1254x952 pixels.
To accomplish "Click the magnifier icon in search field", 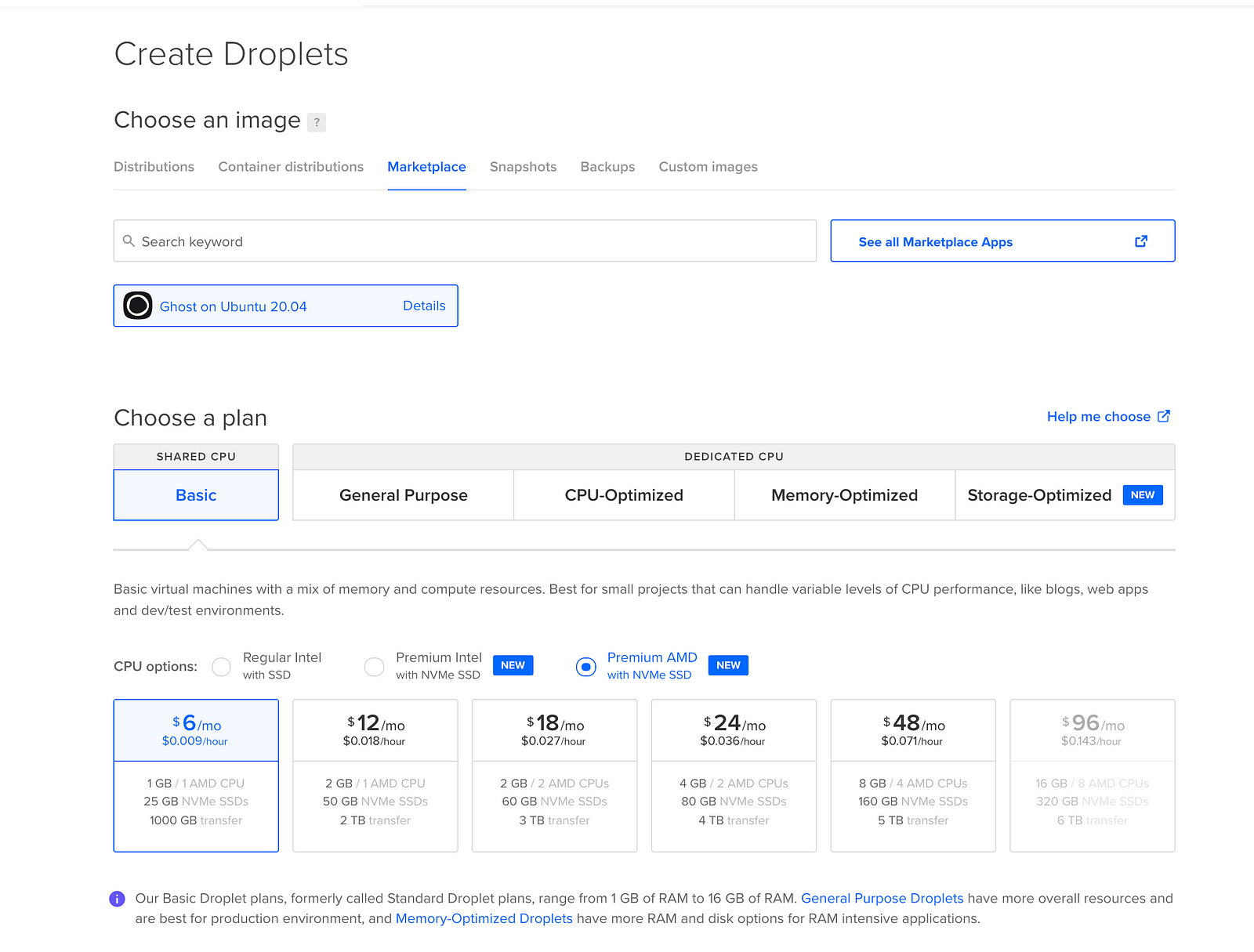I will point(129,241).
